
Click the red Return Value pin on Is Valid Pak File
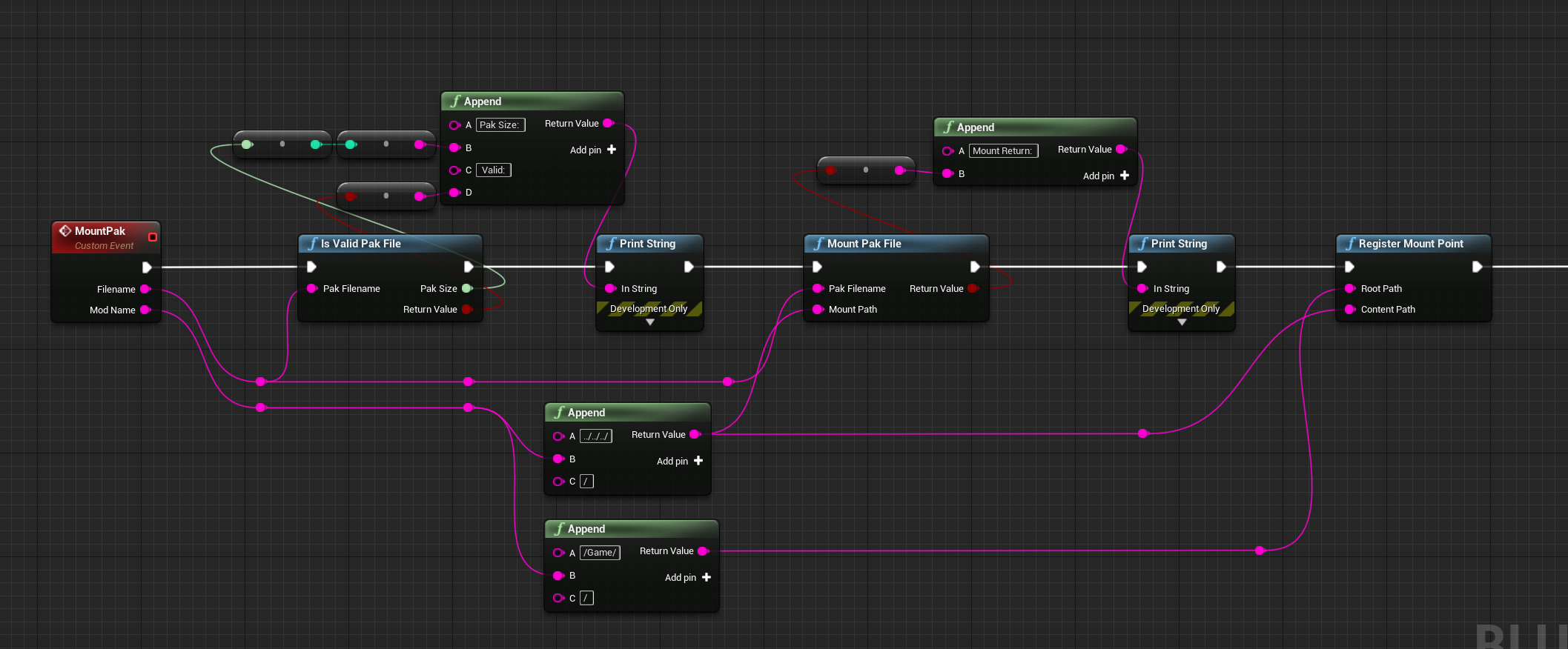coord(467,309)
